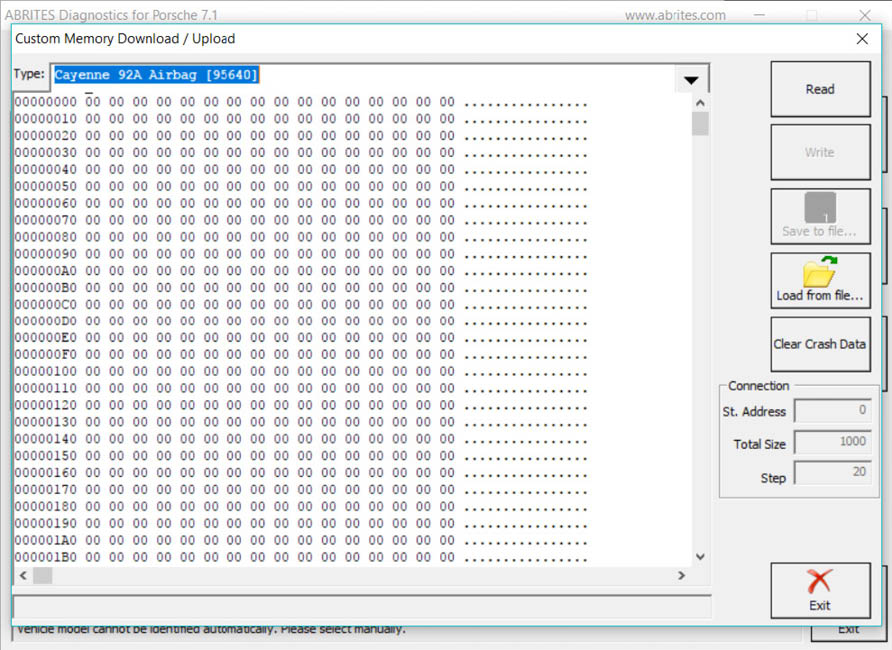
Task: Click into the Total Size field
Action: (832, 444)
